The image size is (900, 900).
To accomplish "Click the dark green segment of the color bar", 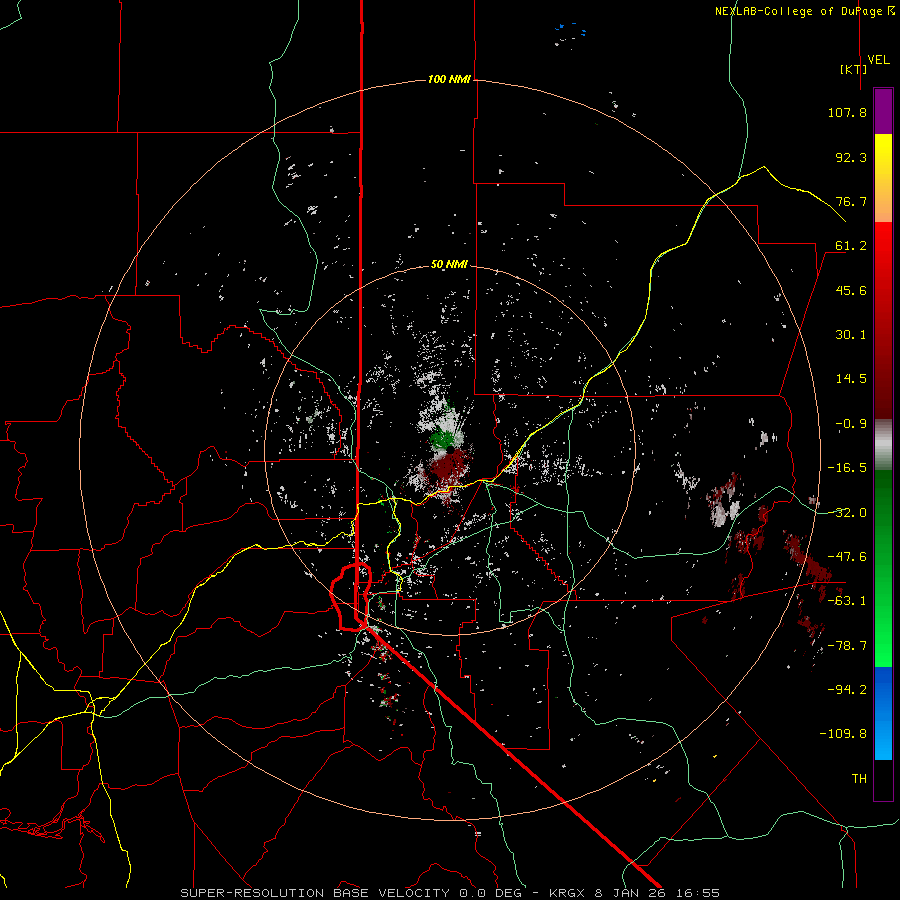I will pyautogui.click(x=883, y=511).
